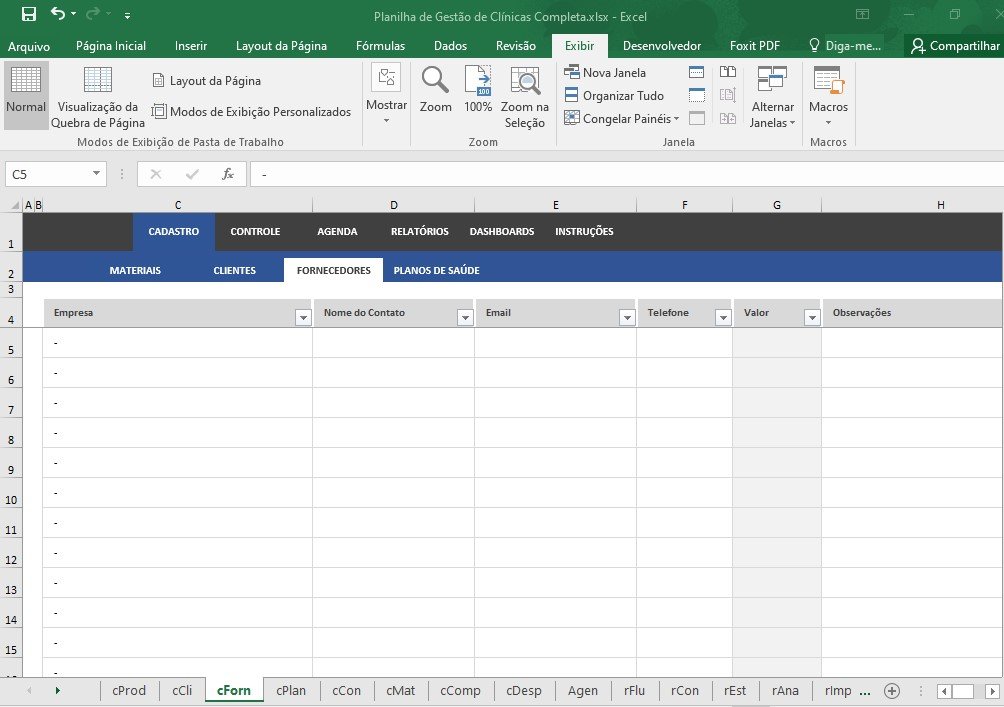Open the Fórmulas ribbon tab
The image size is (1004, 707).
380,46
